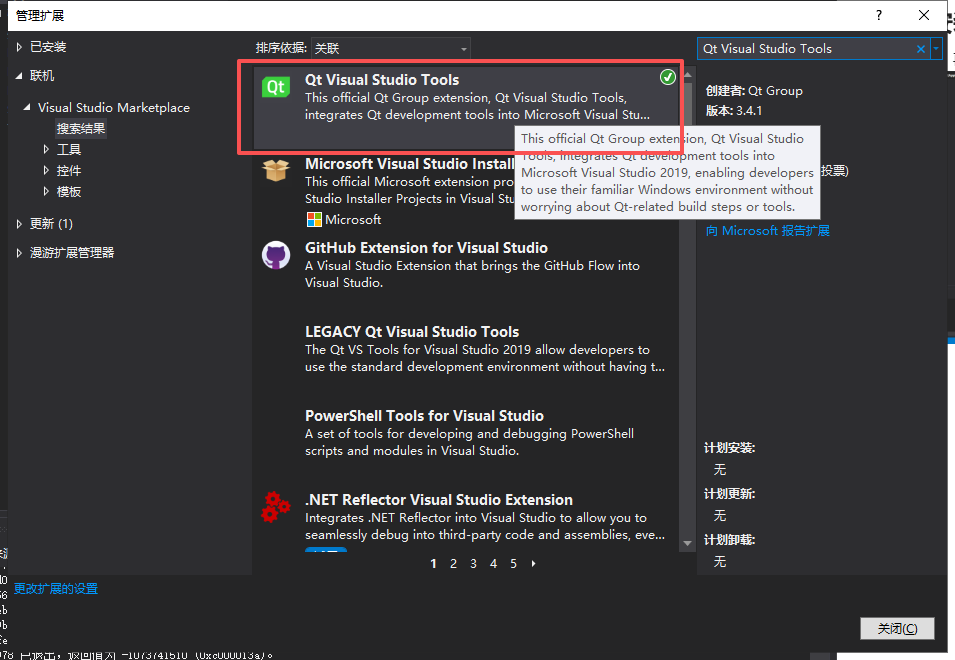
Task: Select GitHub Extension for Visual Studio result
Action: click(x=426, y=248)
